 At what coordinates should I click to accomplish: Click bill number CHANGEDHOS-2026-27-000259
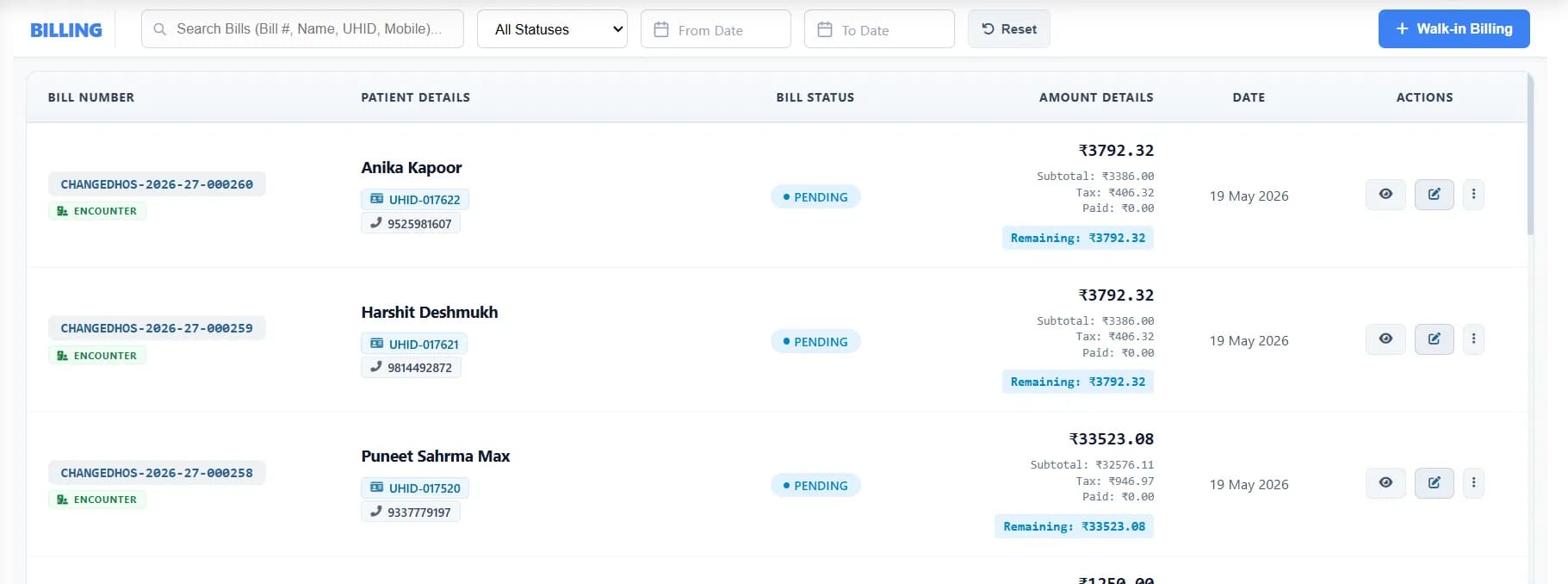pyautogui.click(x=157, y=328)
